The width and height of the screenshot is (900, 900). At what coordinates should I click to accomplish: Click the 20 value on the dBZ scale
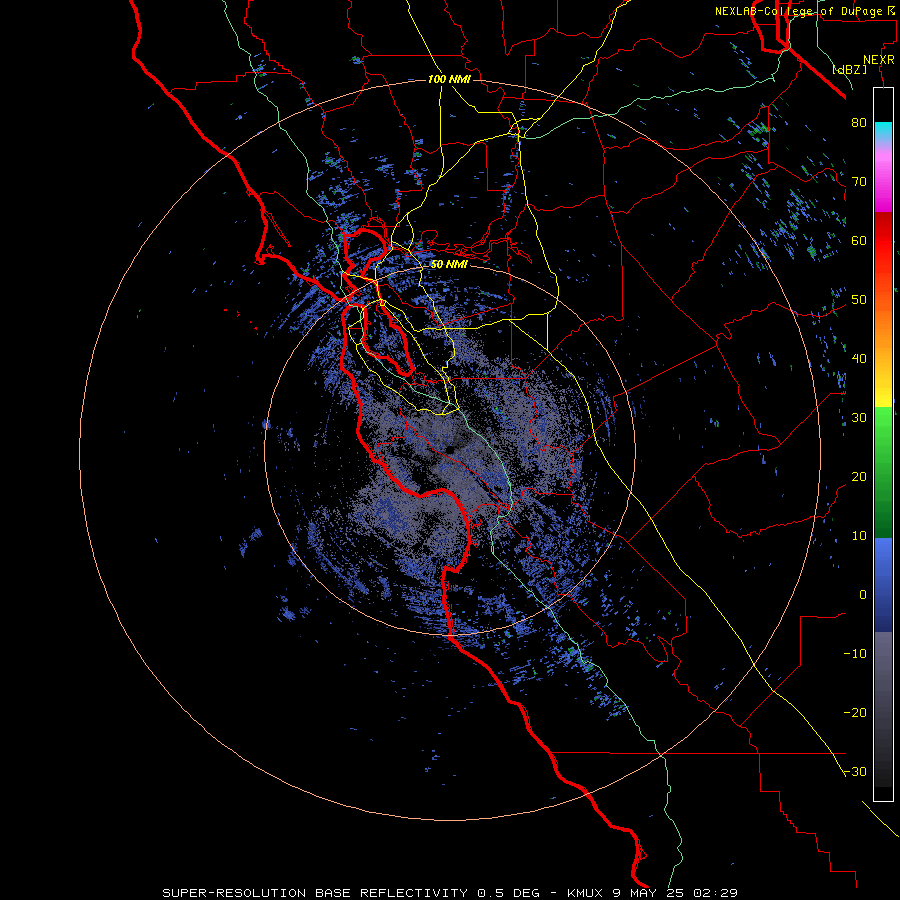point(859,476)
